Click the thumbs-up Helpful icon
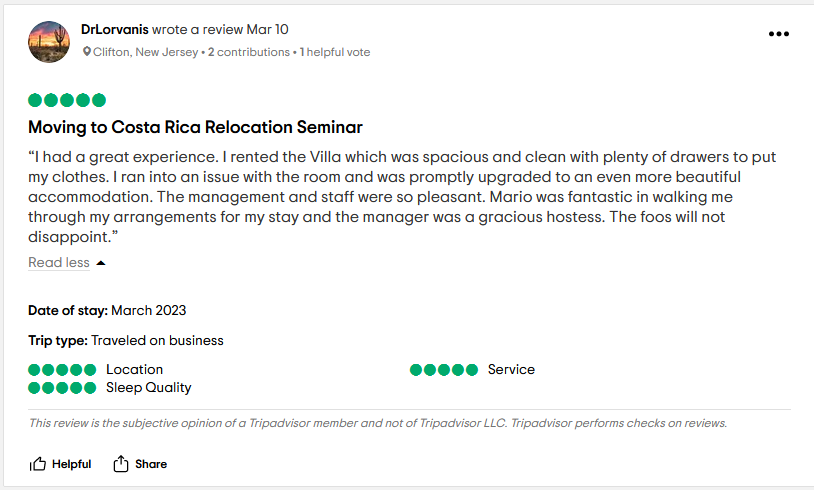 pyautogui.click(x=38, y=464)
